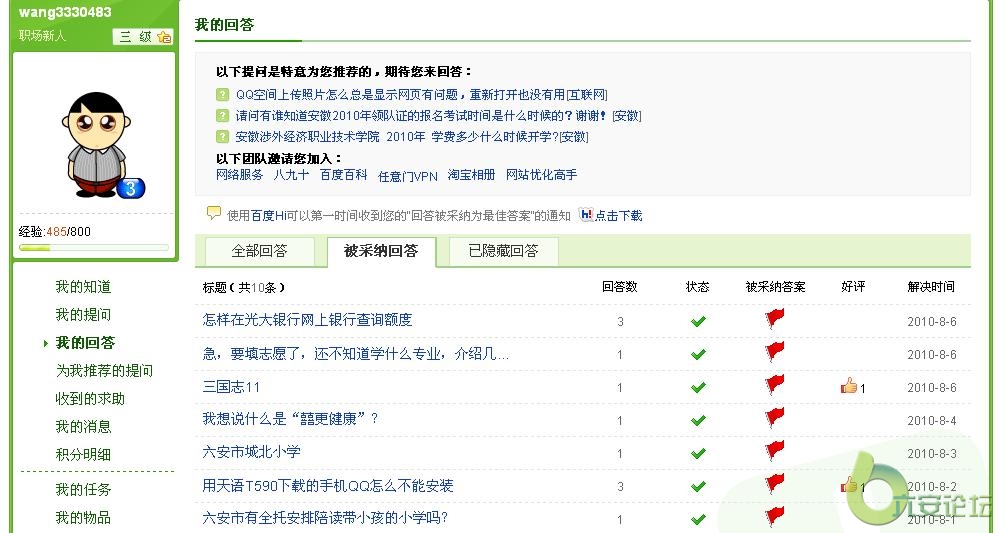The width and height of the screenshot is (999, 533).
Task: Open the 网站优化高手 team link
Action: pyautogui.click(x=542, y=174)
